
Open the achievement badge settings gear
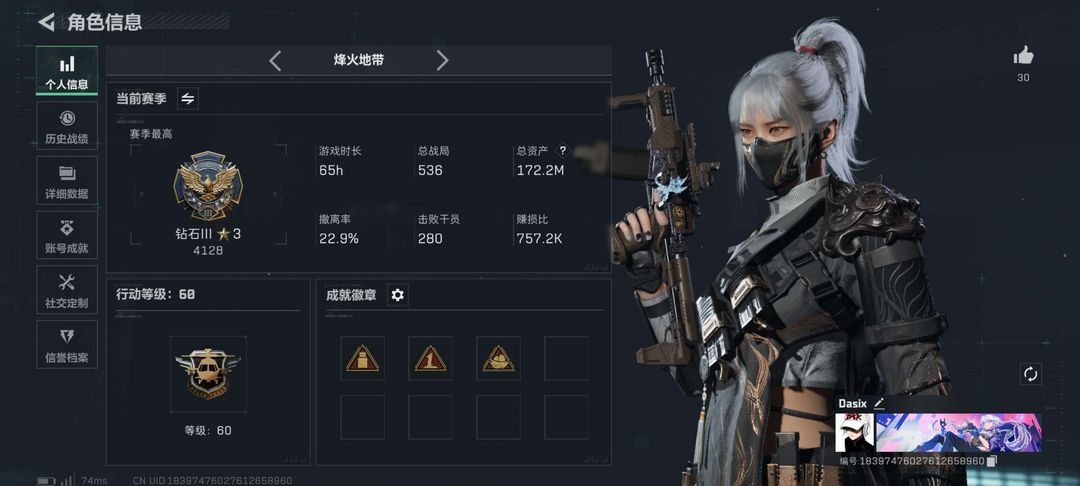pos(397,295)
